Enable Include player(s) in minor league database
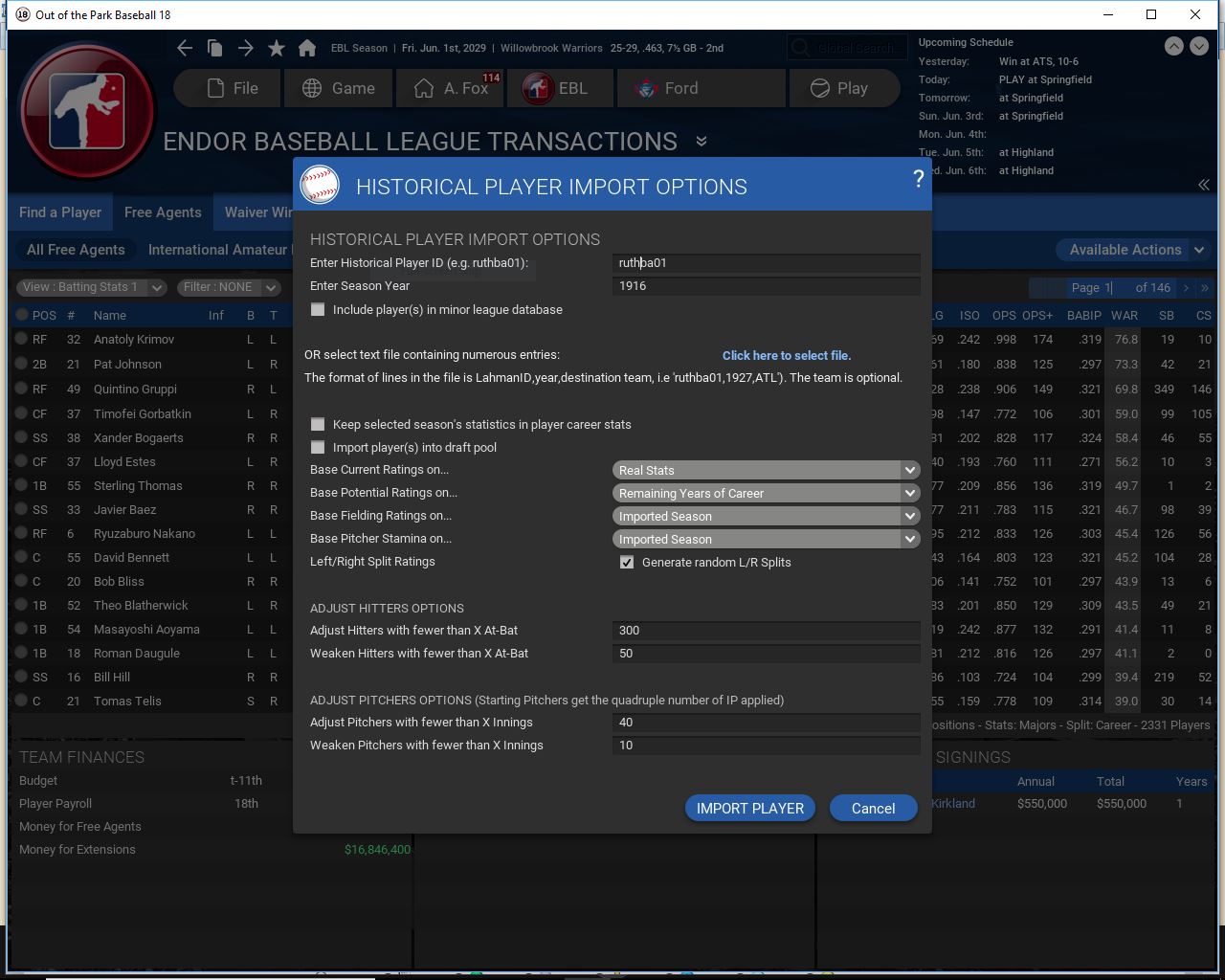 click(x=318, y=310)
